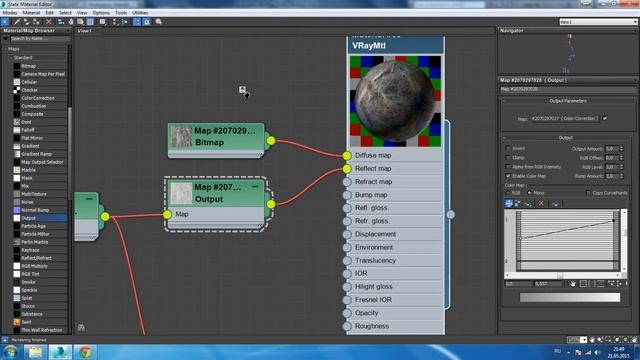Click the Scale Point curve tool
This screenshot has width=640, height=360.
518,203
